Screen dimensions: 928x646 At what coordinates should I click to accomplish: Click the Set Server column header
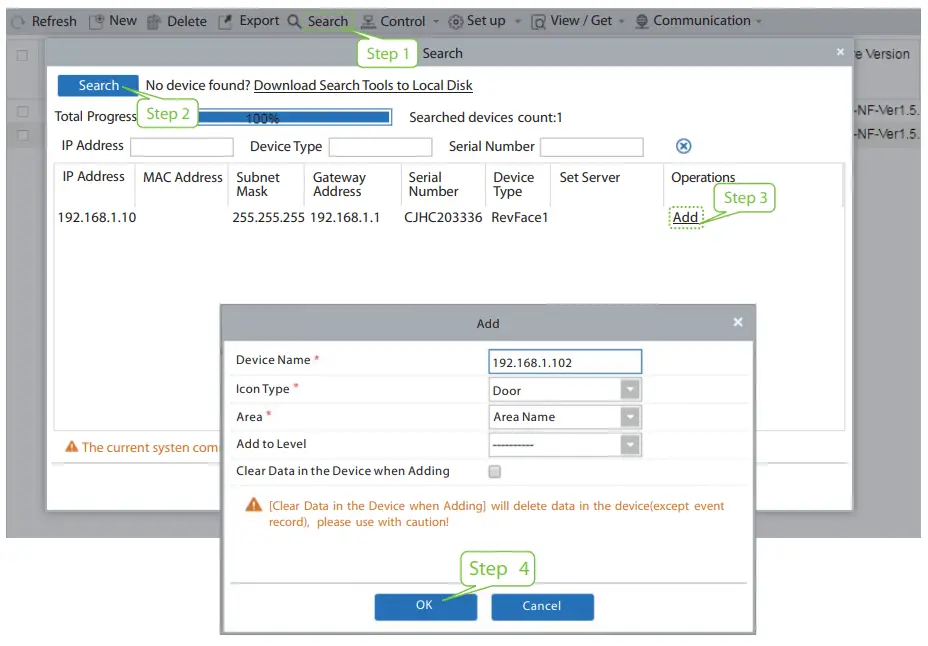click(x=589, y=177)
